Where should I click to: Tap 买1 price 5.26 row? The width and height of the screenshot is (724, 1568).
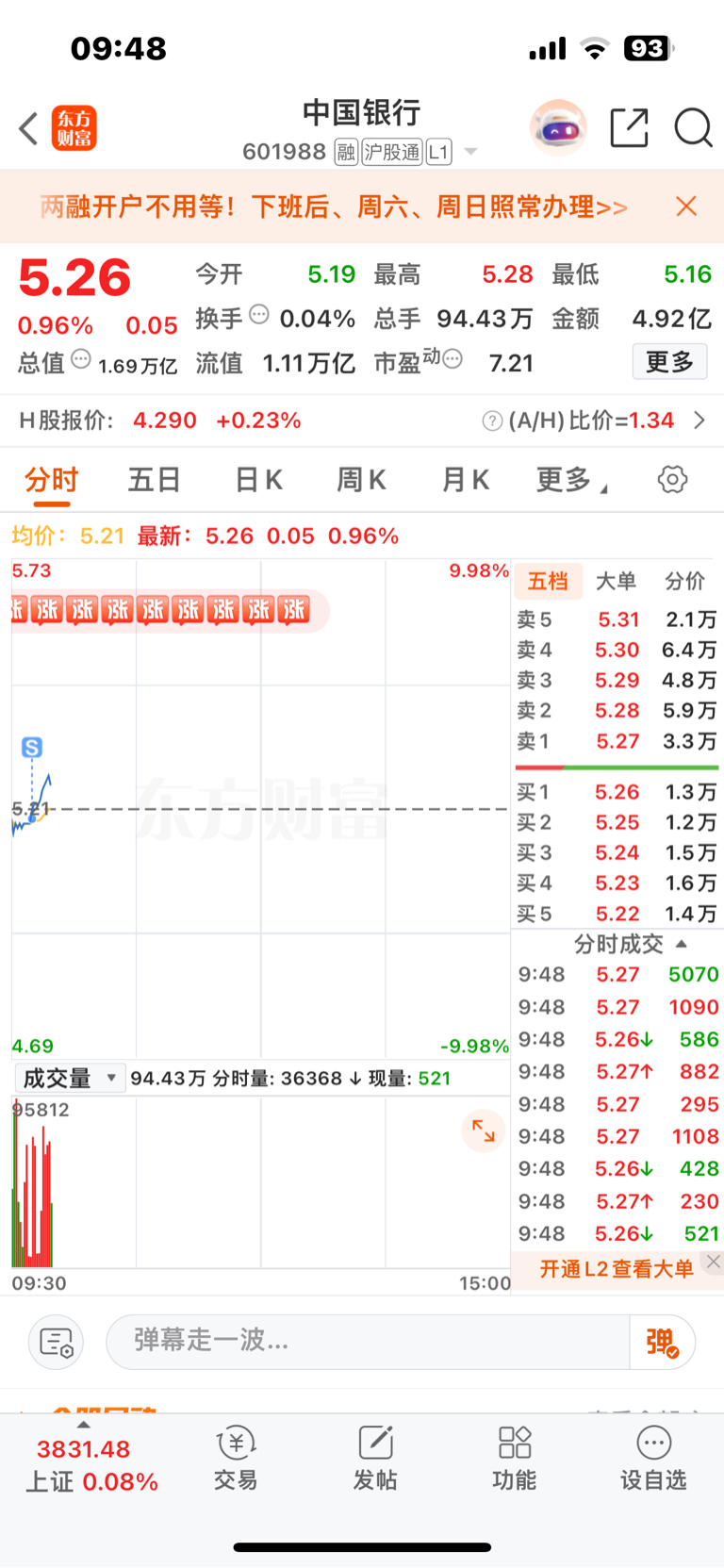[x=617, y=792]
